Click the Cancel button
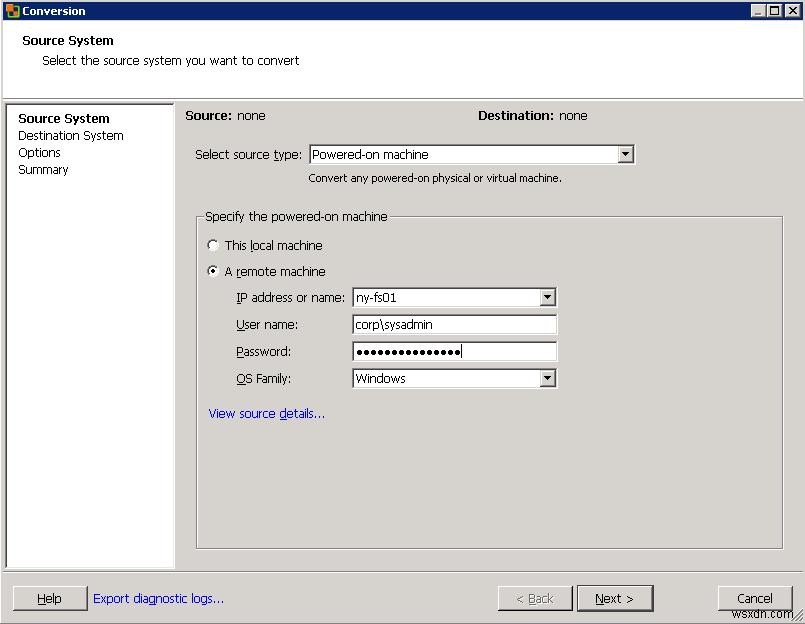The height and width of the screenshot is (624, 805). click(754, 597)
